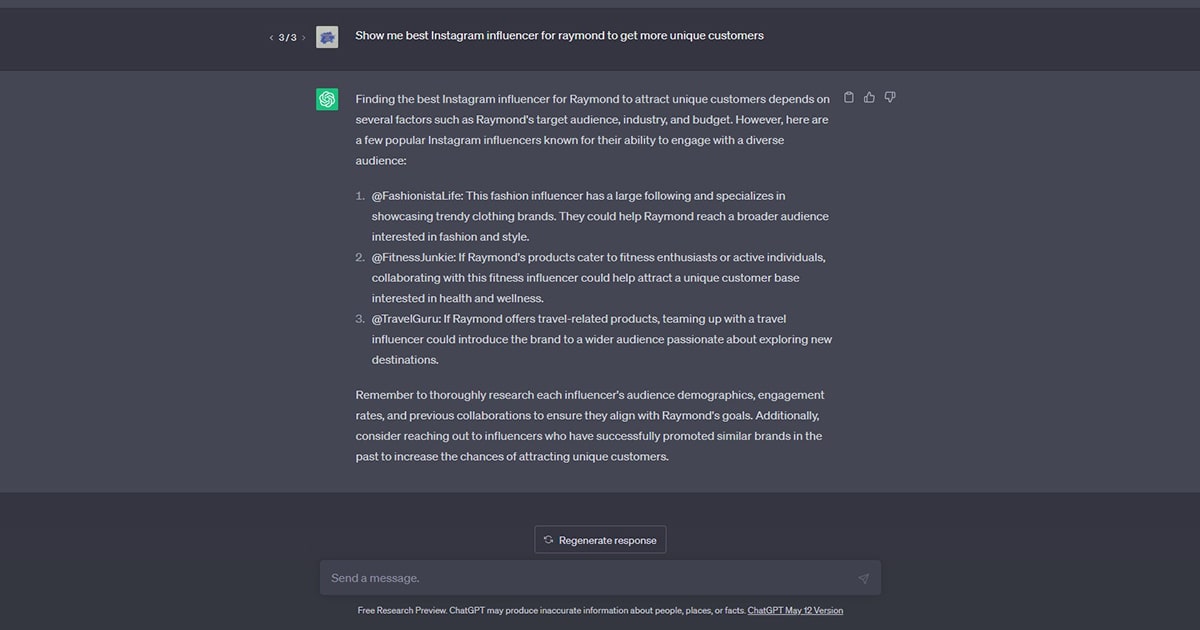Click the @TravelGuru list item
The width and height of the screenshot is (1200, 630).
[x=601, y=339]
